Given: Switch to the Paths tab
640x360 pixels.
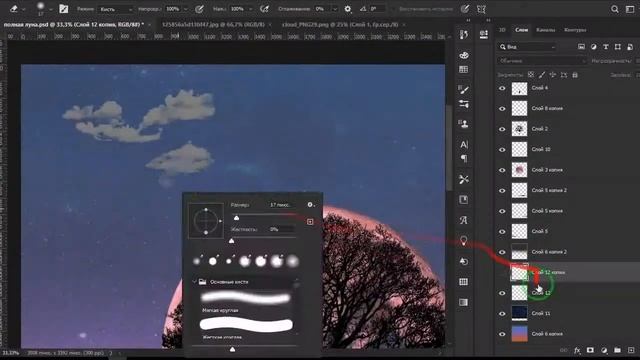Looking at the screenshot, I should coord(575,30).
